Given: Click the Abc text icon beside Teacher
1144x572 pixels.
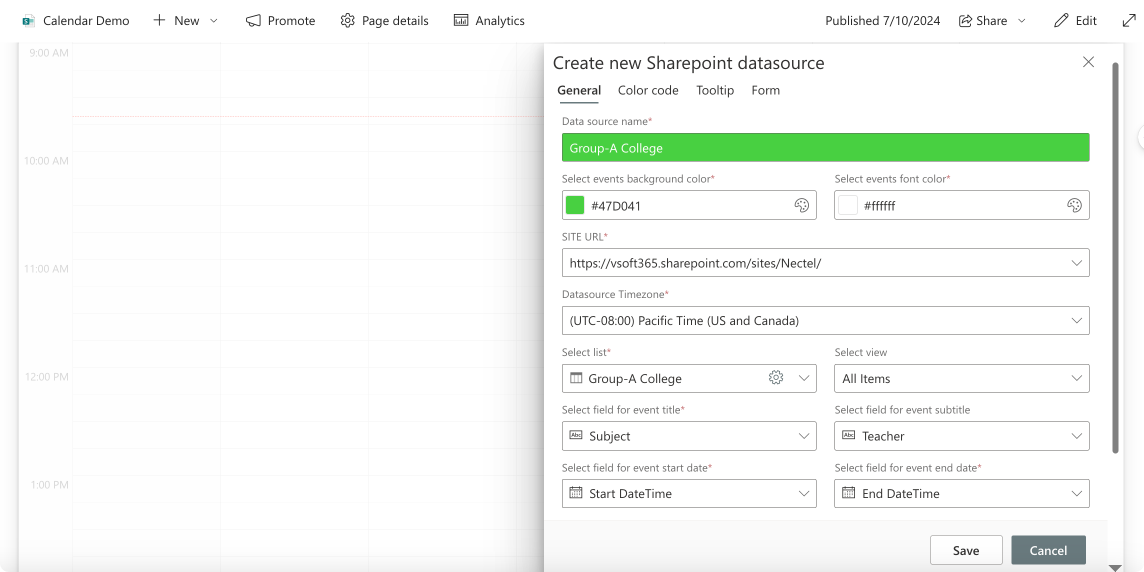Looking at the screenshot, I should pyautogui.click(x=849, y=436).
